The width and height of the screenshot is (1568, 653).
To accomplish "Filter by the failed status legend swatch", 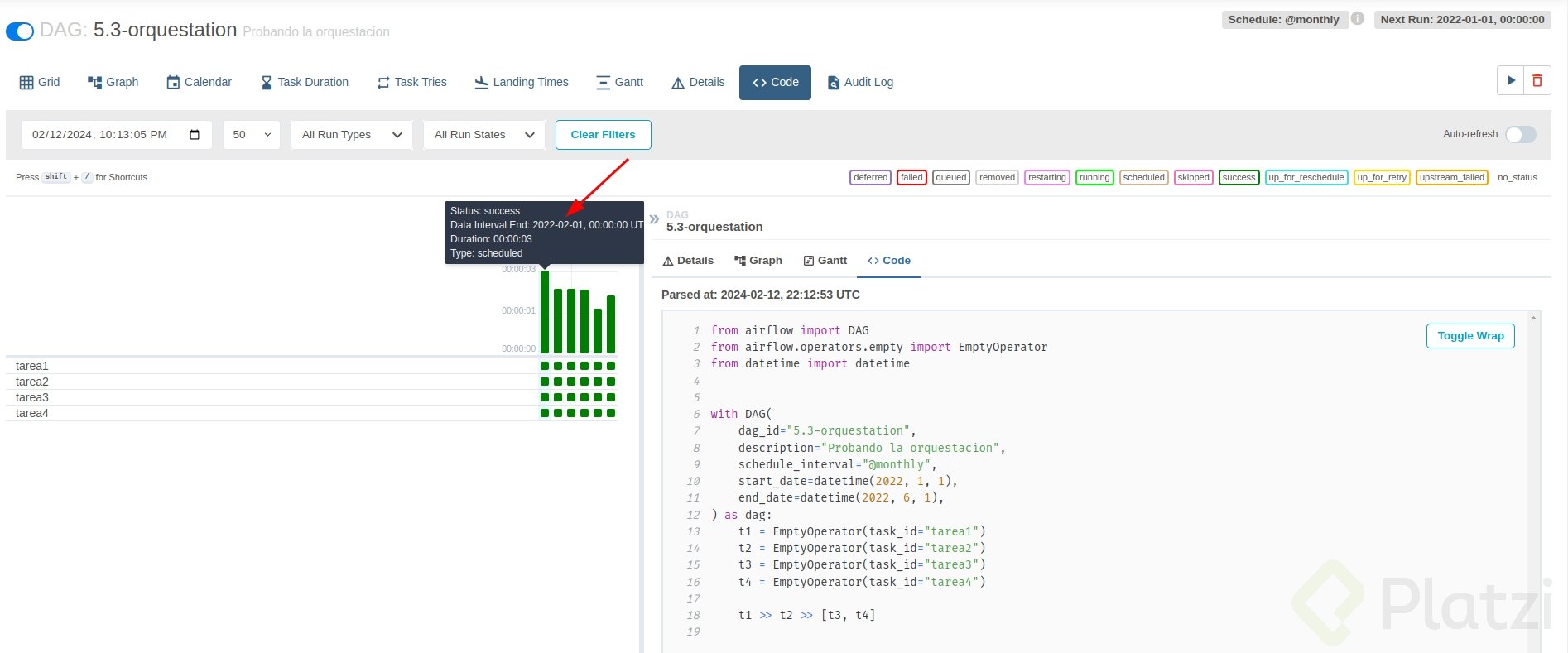I will click(x=911, y=177).
